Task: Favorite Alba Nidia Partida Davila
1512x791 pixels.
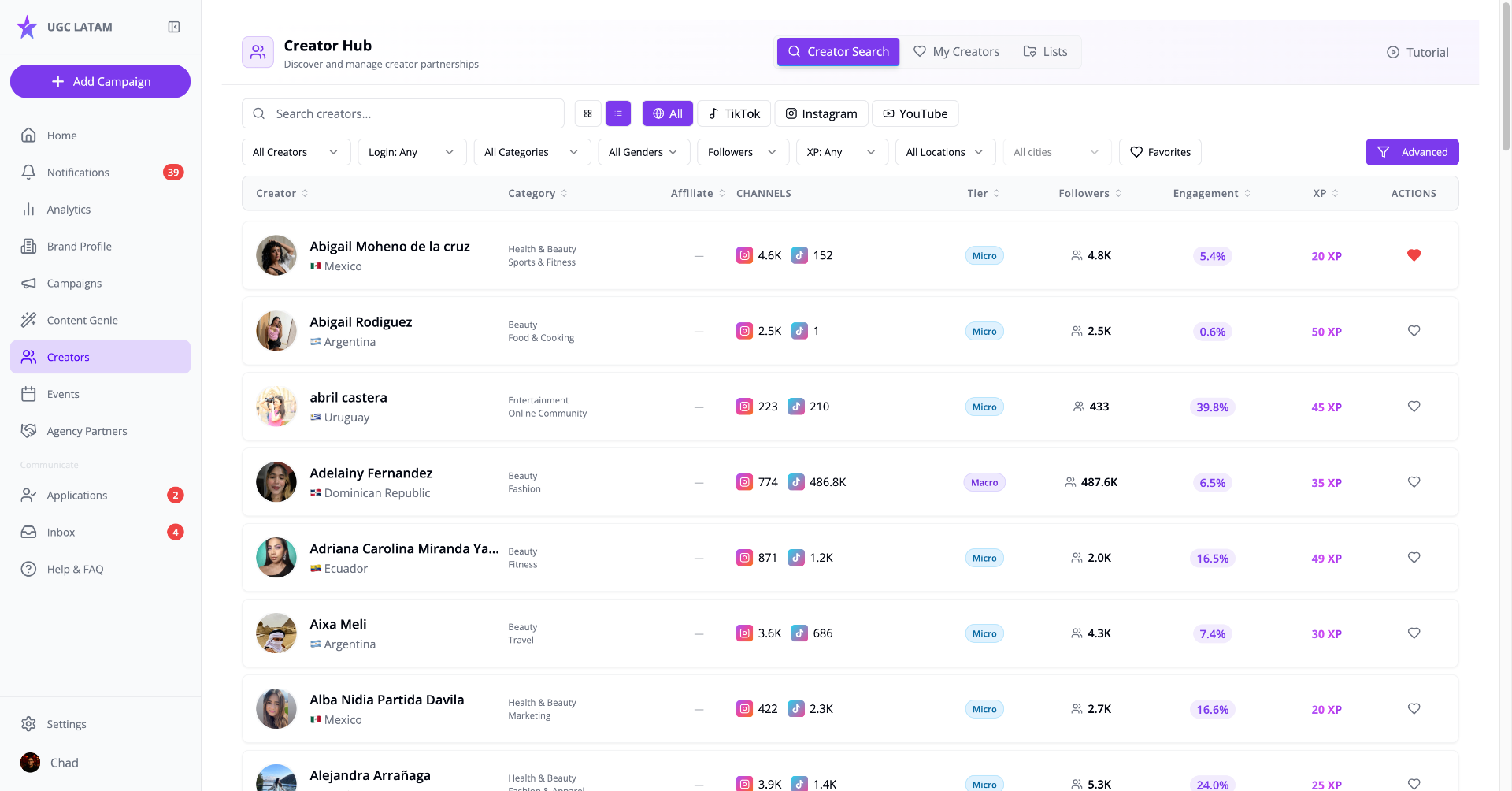Action: tap(1414, 709)
